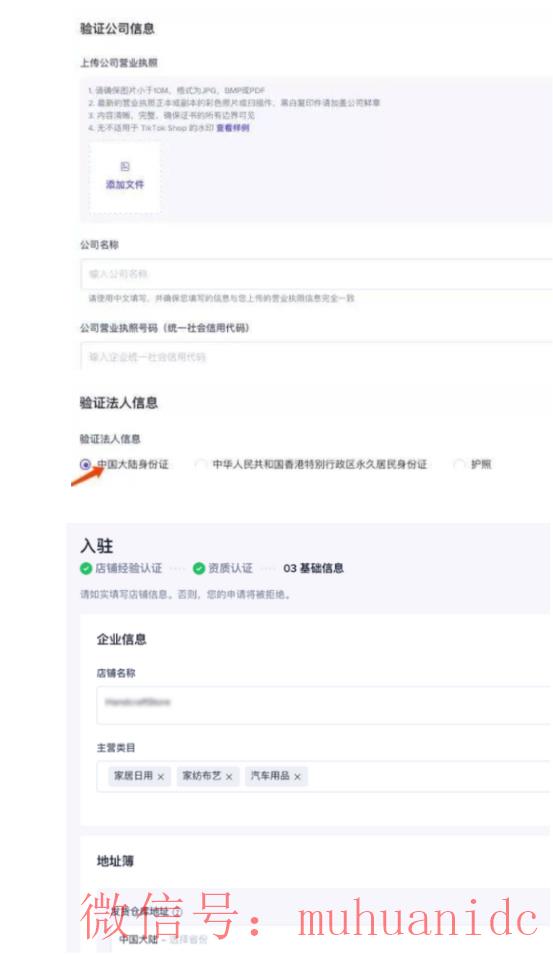
Task: Click green check beside 店铺经验认证
Action: pyautogui.click(x=86, y=568)
